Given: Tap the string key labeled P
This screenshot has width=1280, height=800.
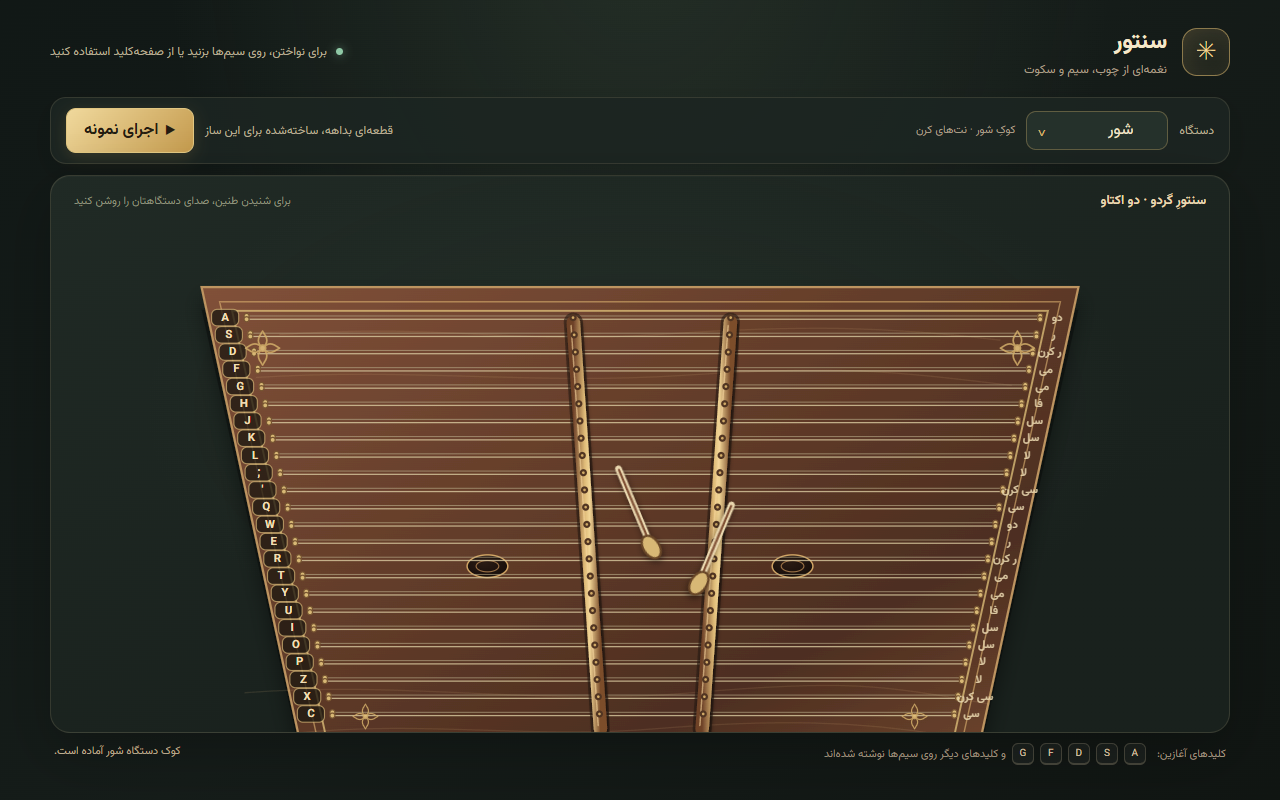Looking at the screenshot, I should [299, 662].
